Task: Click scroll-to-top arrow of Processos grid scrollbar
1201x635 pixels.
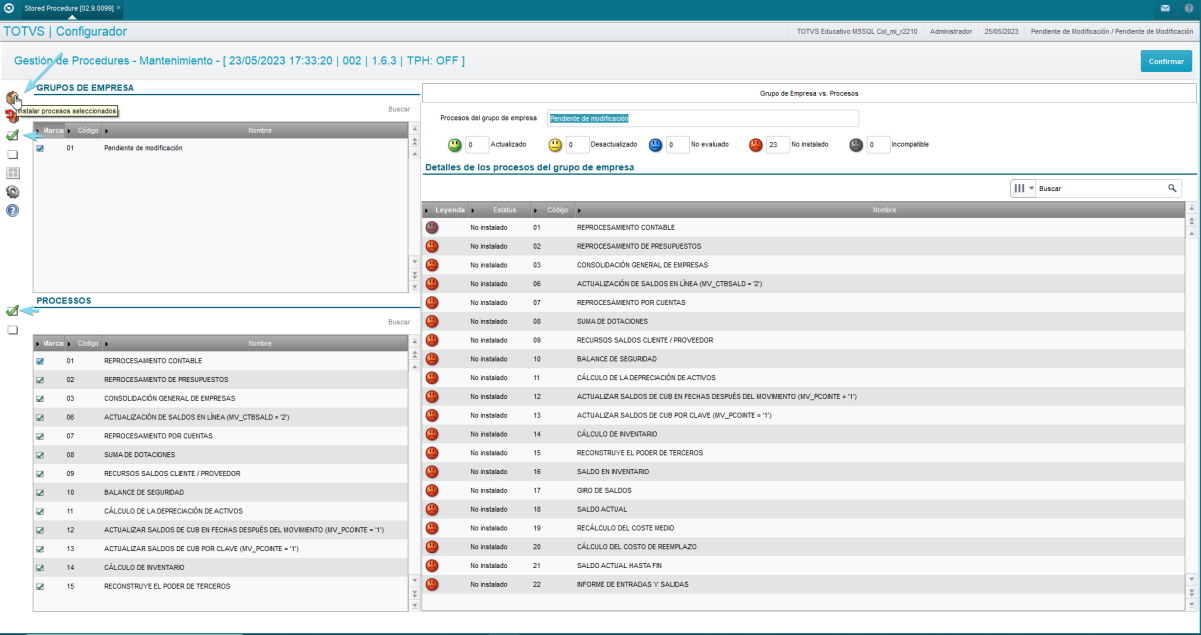Action: coord(415,341)
